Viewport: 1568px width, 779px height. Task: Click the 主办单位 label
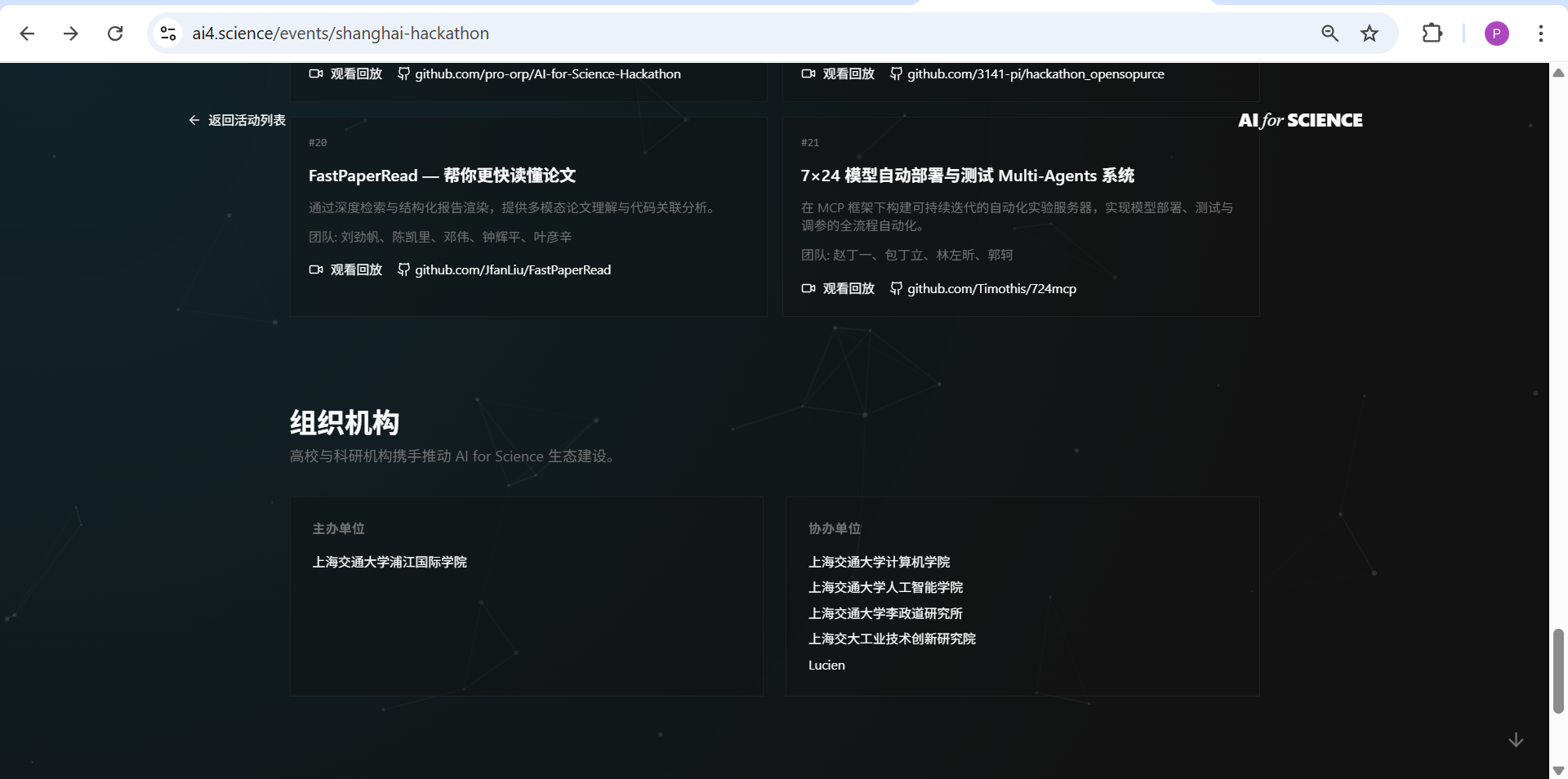(x=339, y=528)
